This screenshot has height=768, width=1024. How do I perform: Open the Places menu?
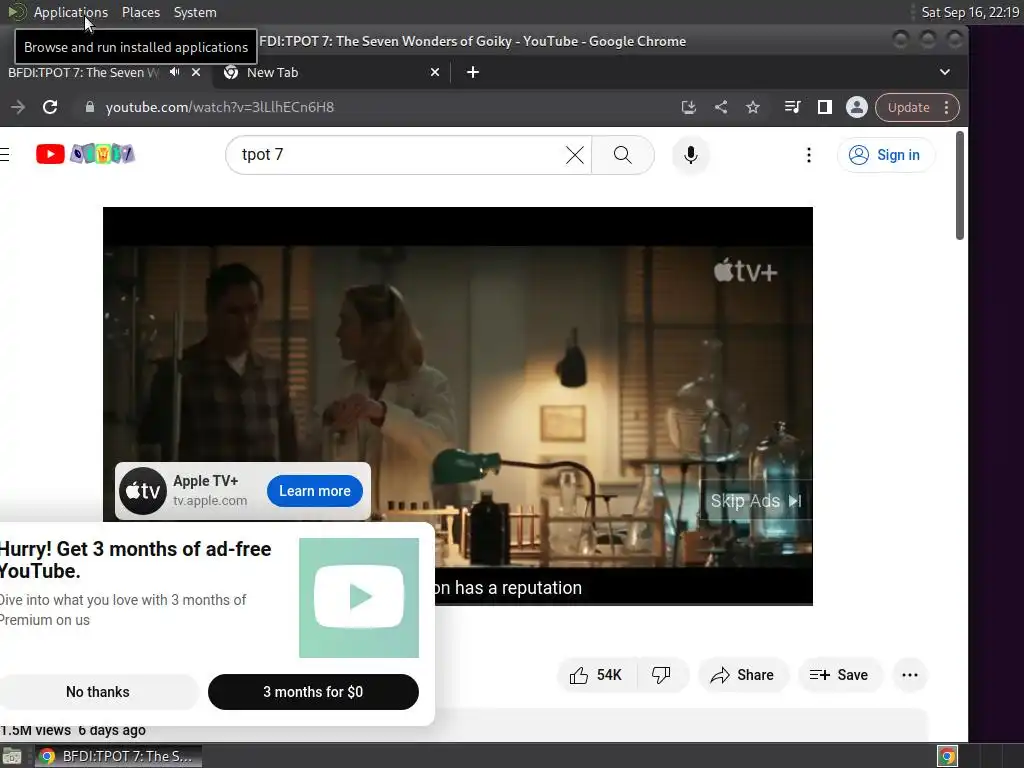[140, 12]
